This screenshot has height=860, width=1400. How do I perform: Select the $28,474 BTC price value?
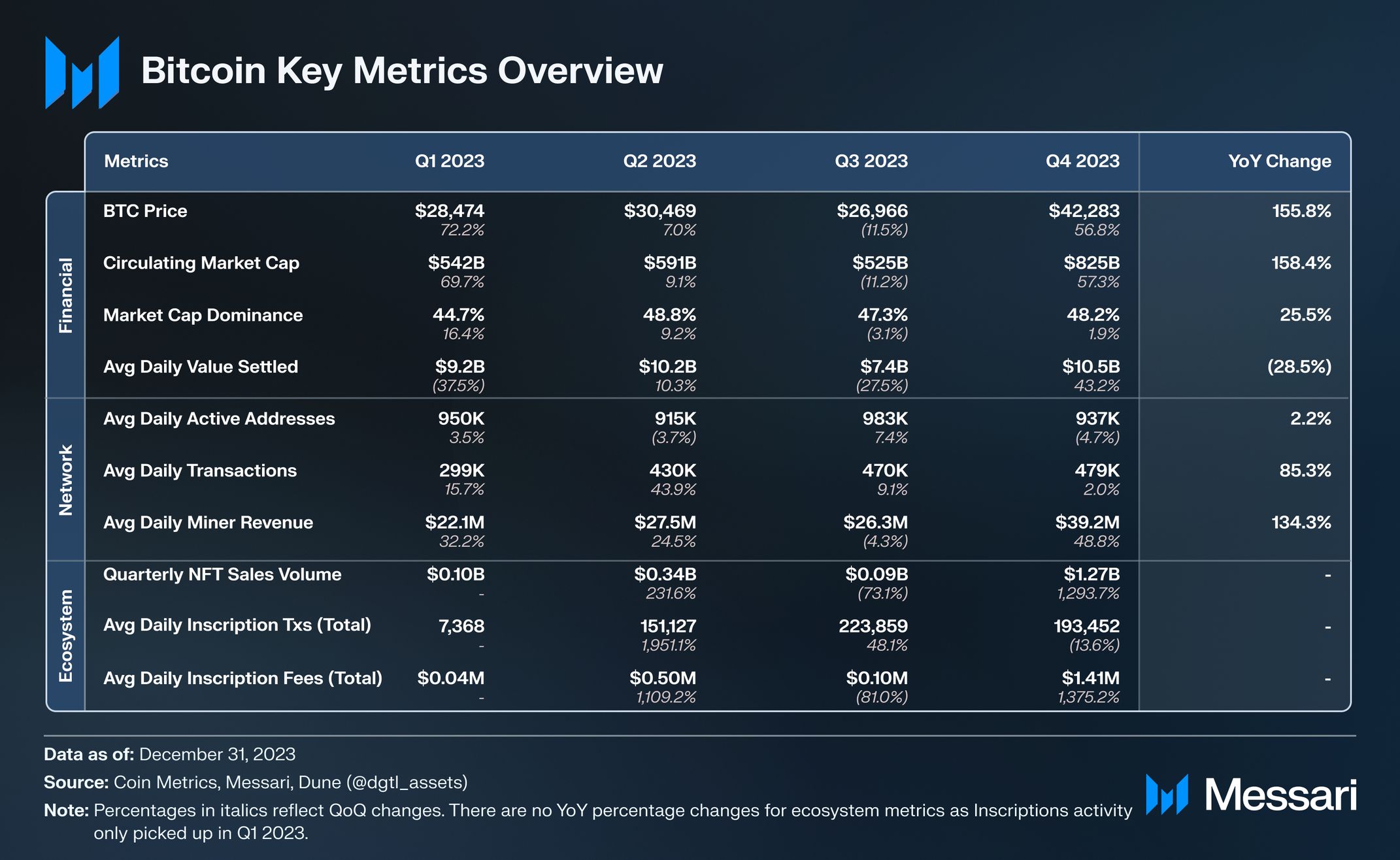click(450, 211)
